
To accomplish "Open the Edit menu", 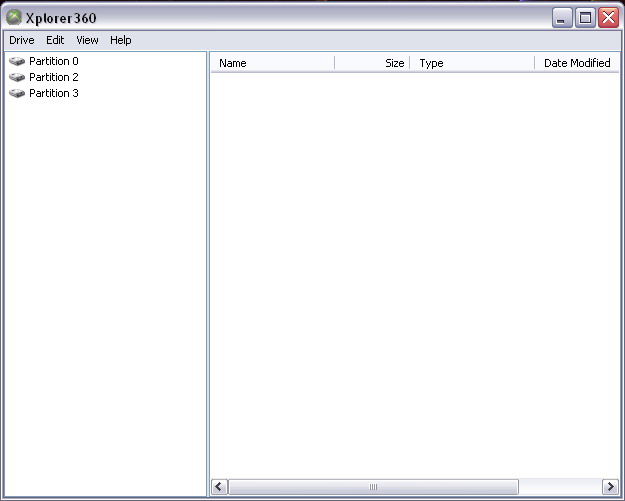I will pyautogui.click(x=55, y=40).
